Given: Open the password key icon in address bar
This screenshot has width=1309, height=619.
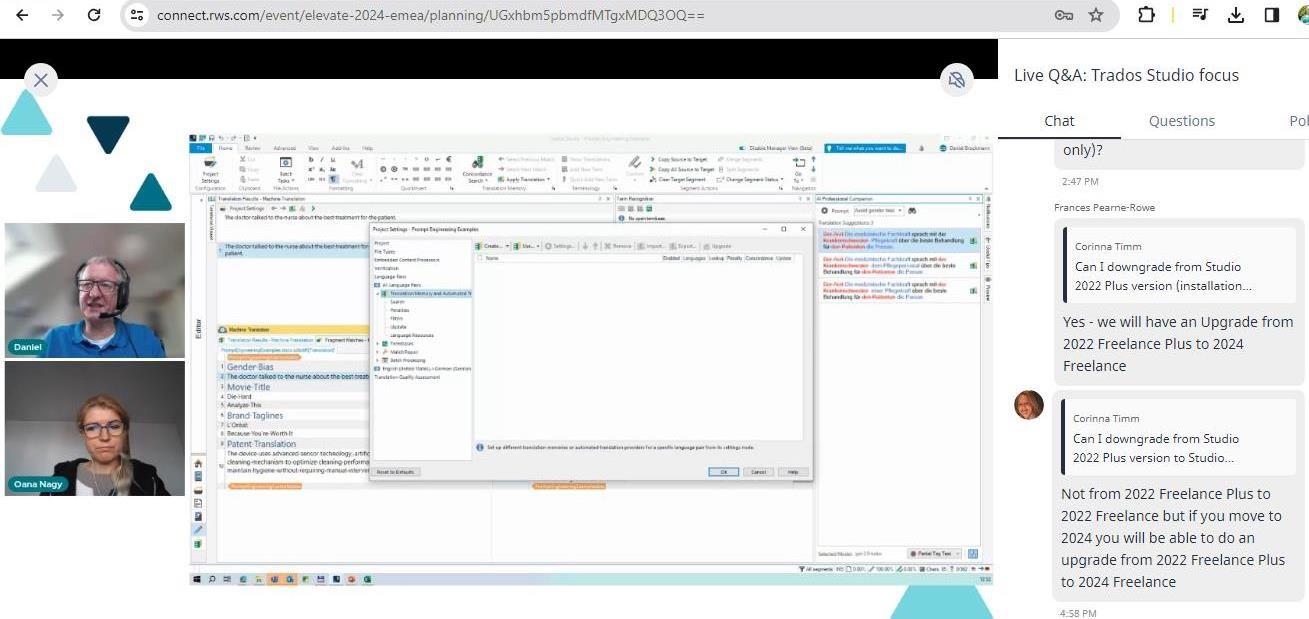Looking at the screenshot, I should click(x=1063, y=15).
